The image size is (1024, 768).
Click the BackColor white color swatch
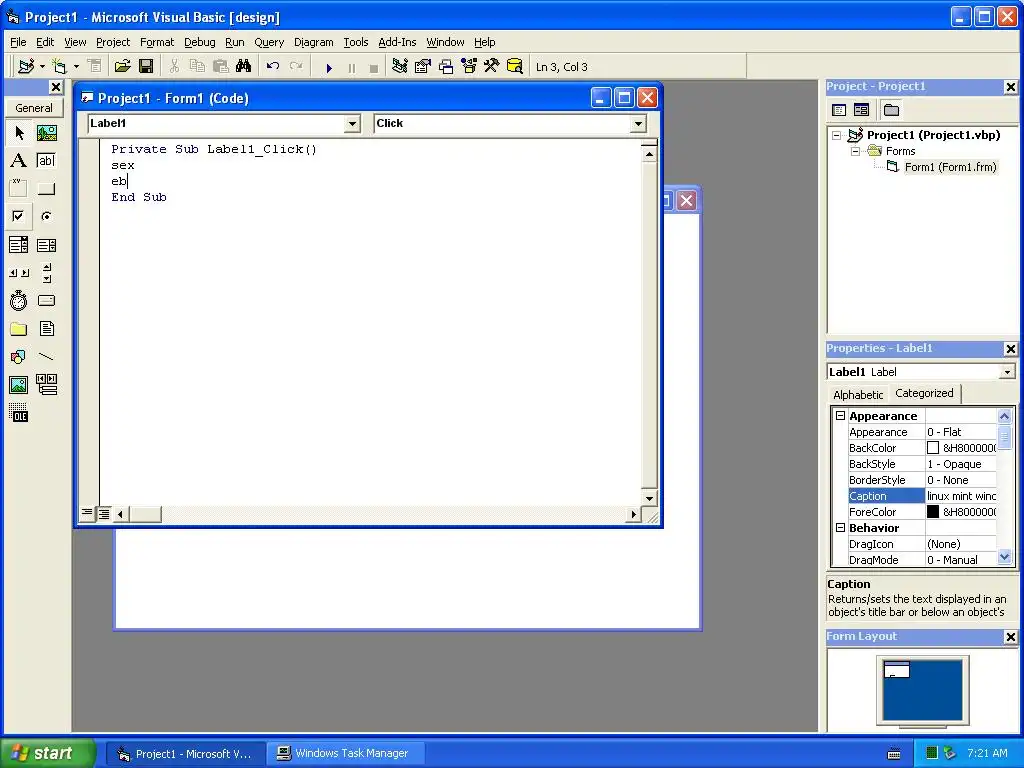[933, 448]
